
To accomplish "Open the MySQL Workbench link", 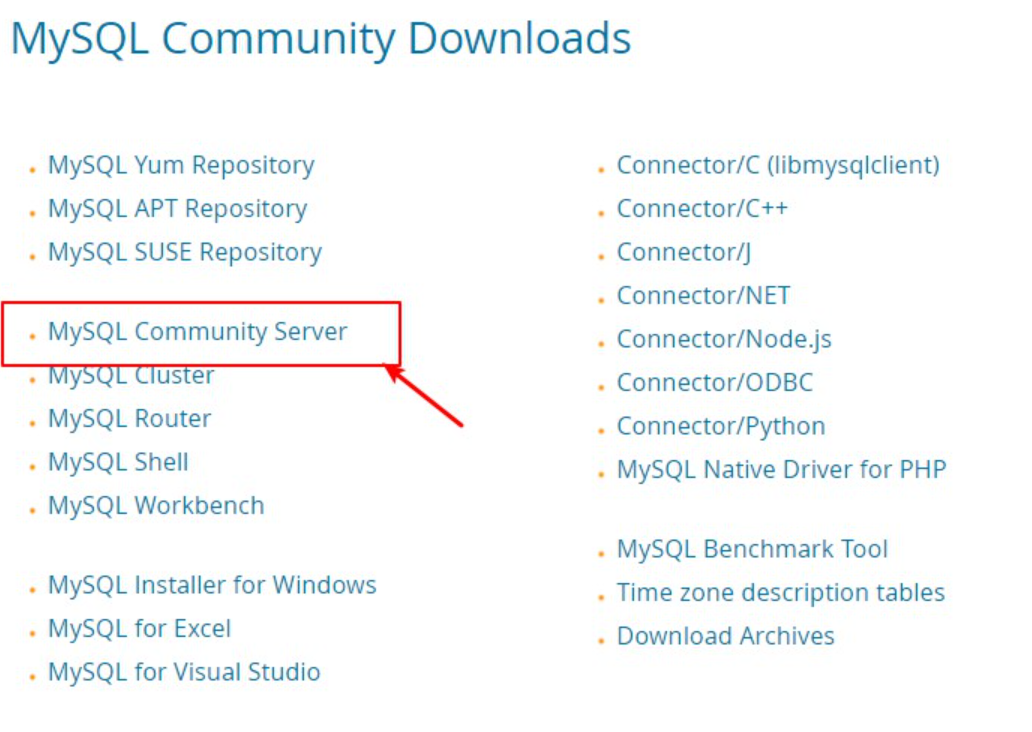I will pyautogui.click(x=156, y=506).
